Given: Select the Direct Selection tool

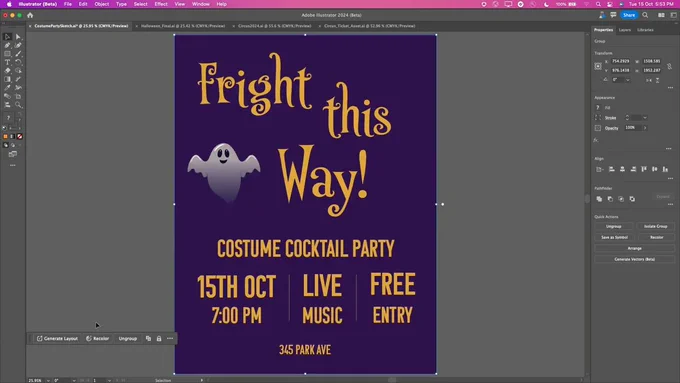Looking at the screenshot, I should [18, 37].
